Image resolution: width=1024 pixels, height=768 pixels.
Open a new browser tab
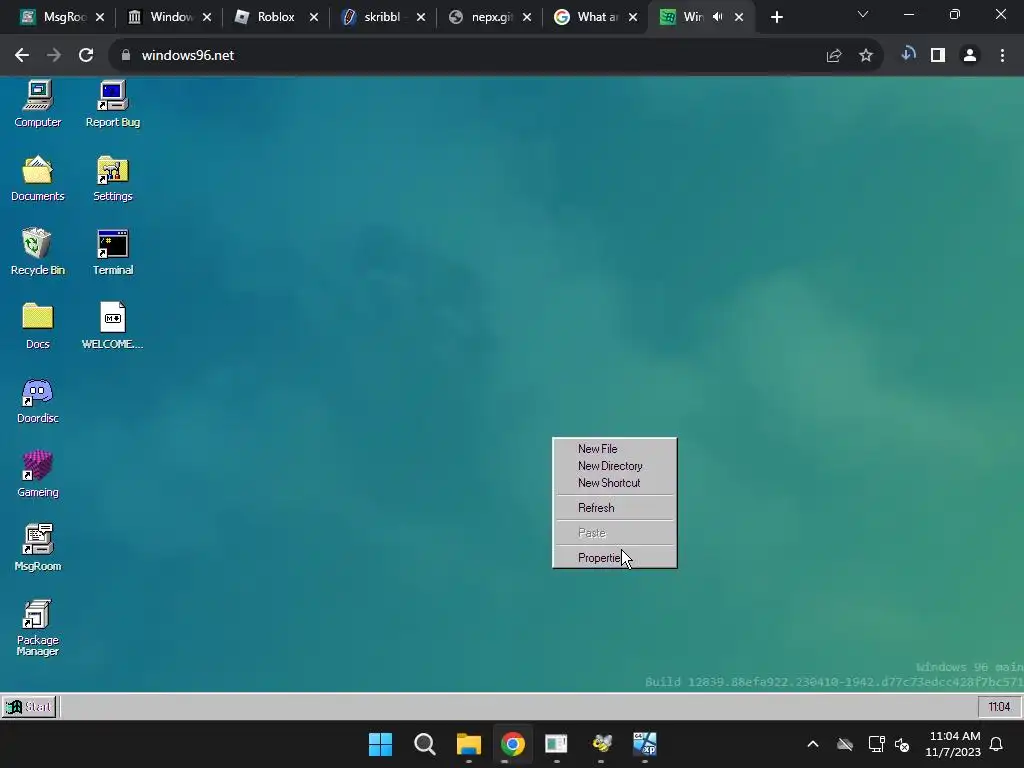[776, 18]
